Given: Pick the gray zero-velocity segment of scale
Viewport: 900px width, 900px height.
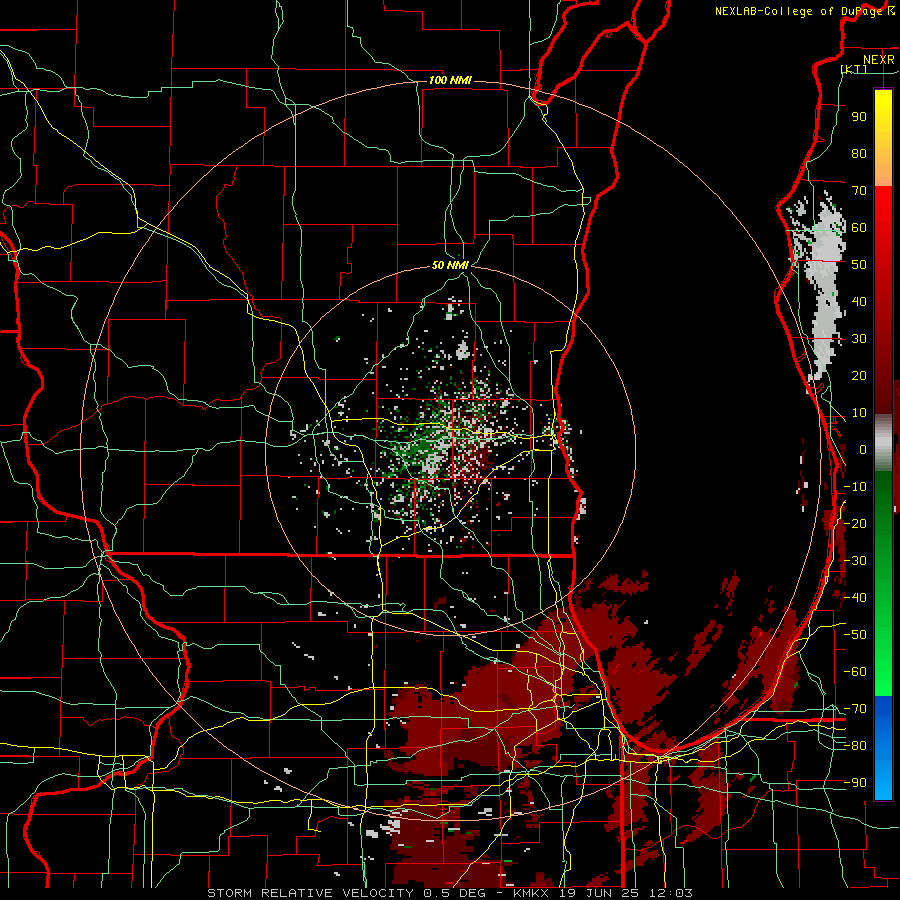Looking at the screenshot, I should coord(883,442).
